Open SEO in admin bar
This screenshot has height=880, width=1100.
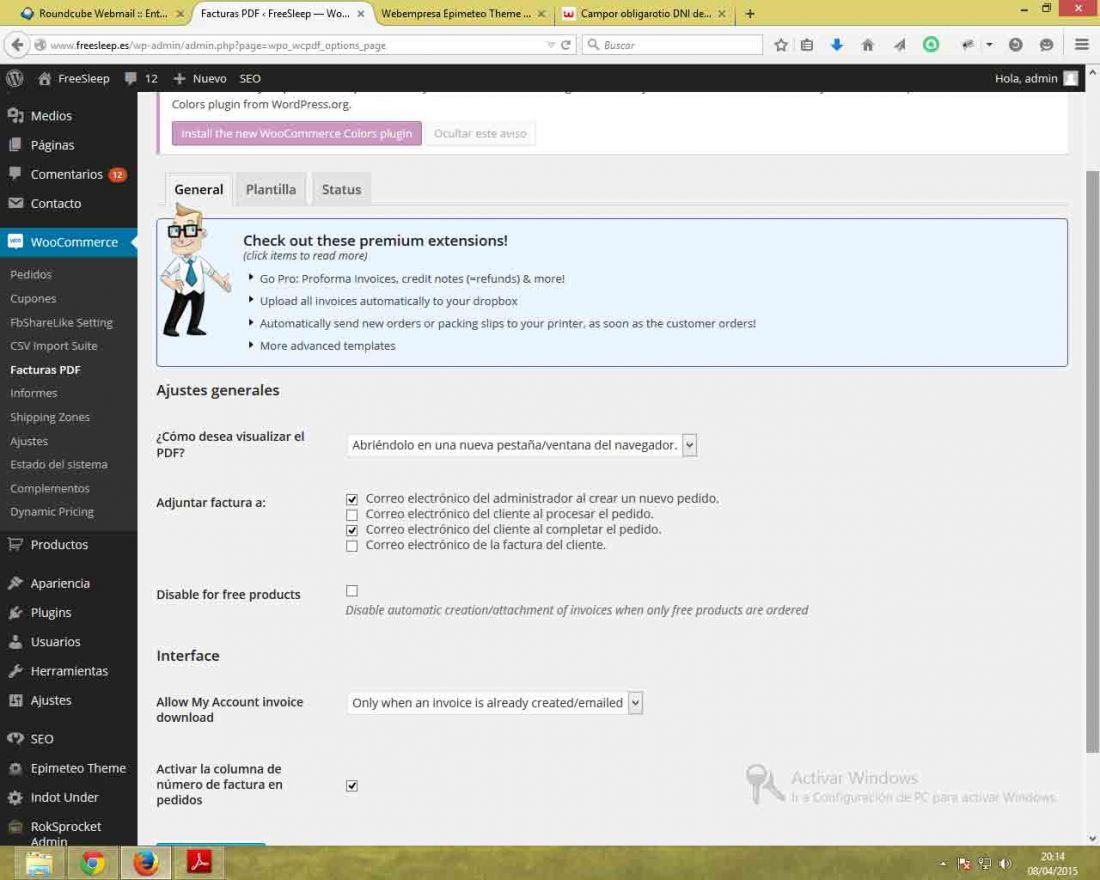[x=250, y=79]
